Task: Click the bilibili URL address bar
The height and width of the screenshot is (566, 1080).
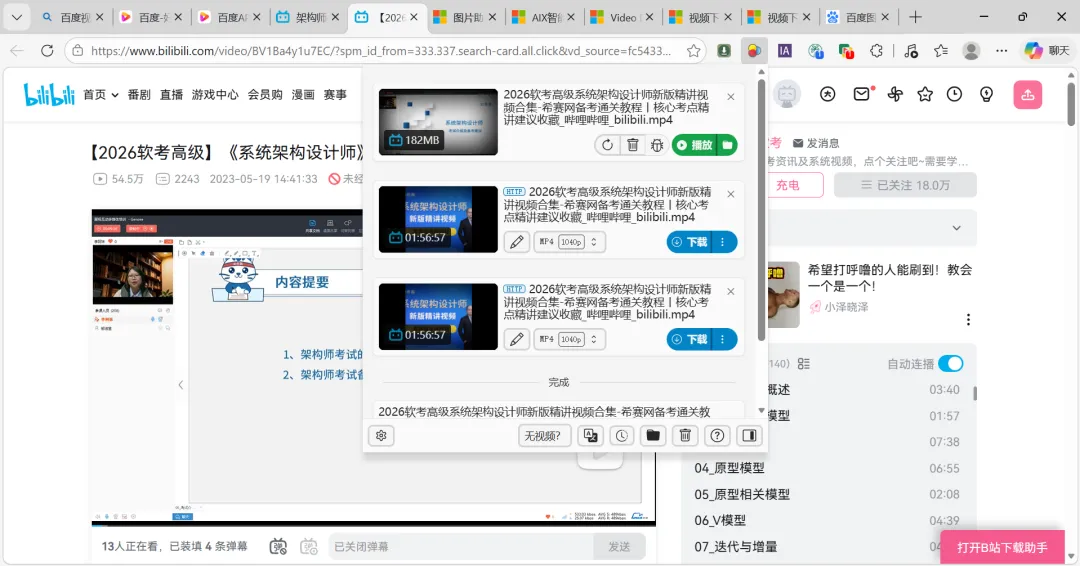Action: 380,50
